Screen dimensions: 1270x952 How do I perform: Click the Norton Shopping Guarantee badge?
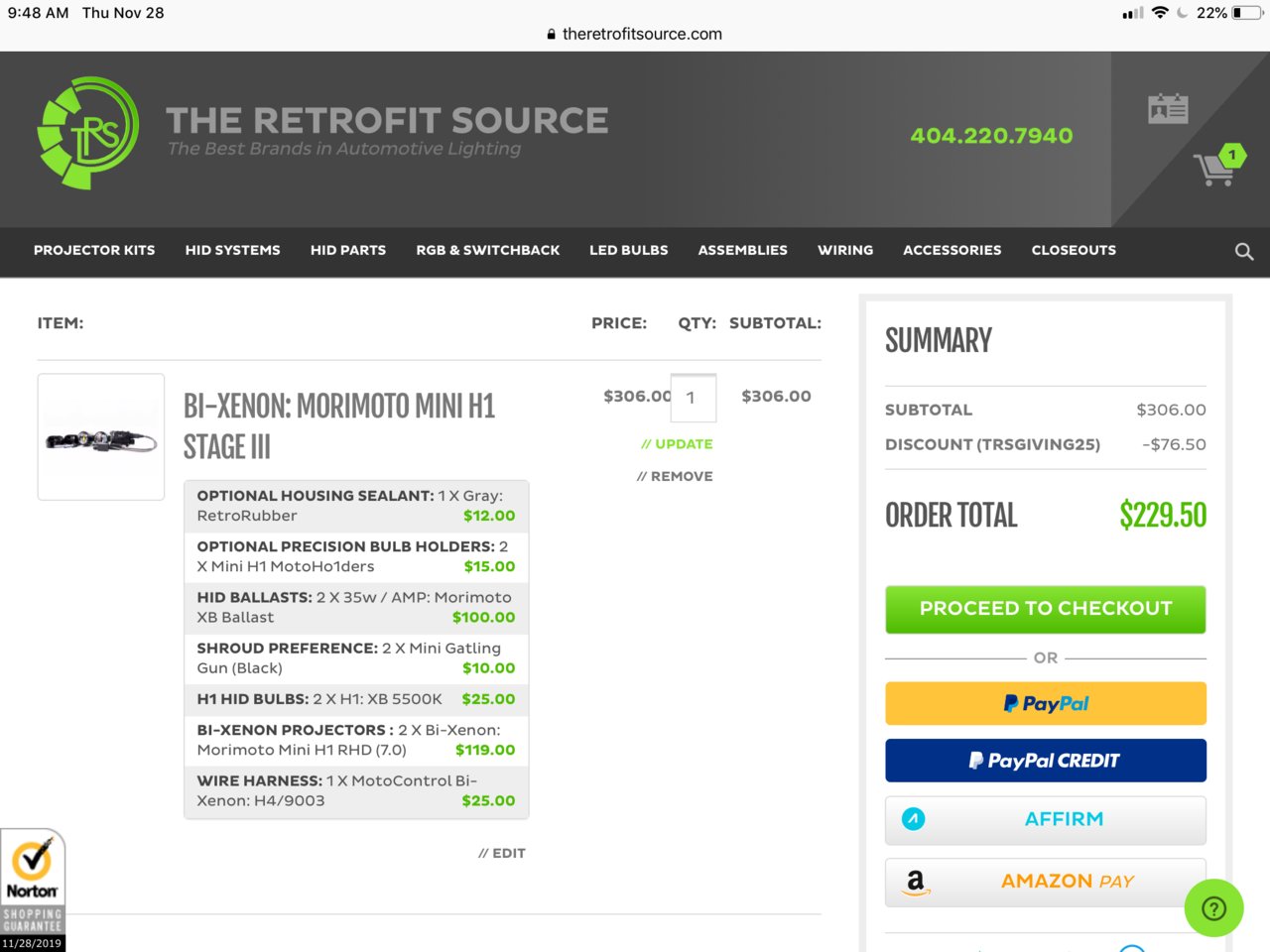tap(33, 891)
